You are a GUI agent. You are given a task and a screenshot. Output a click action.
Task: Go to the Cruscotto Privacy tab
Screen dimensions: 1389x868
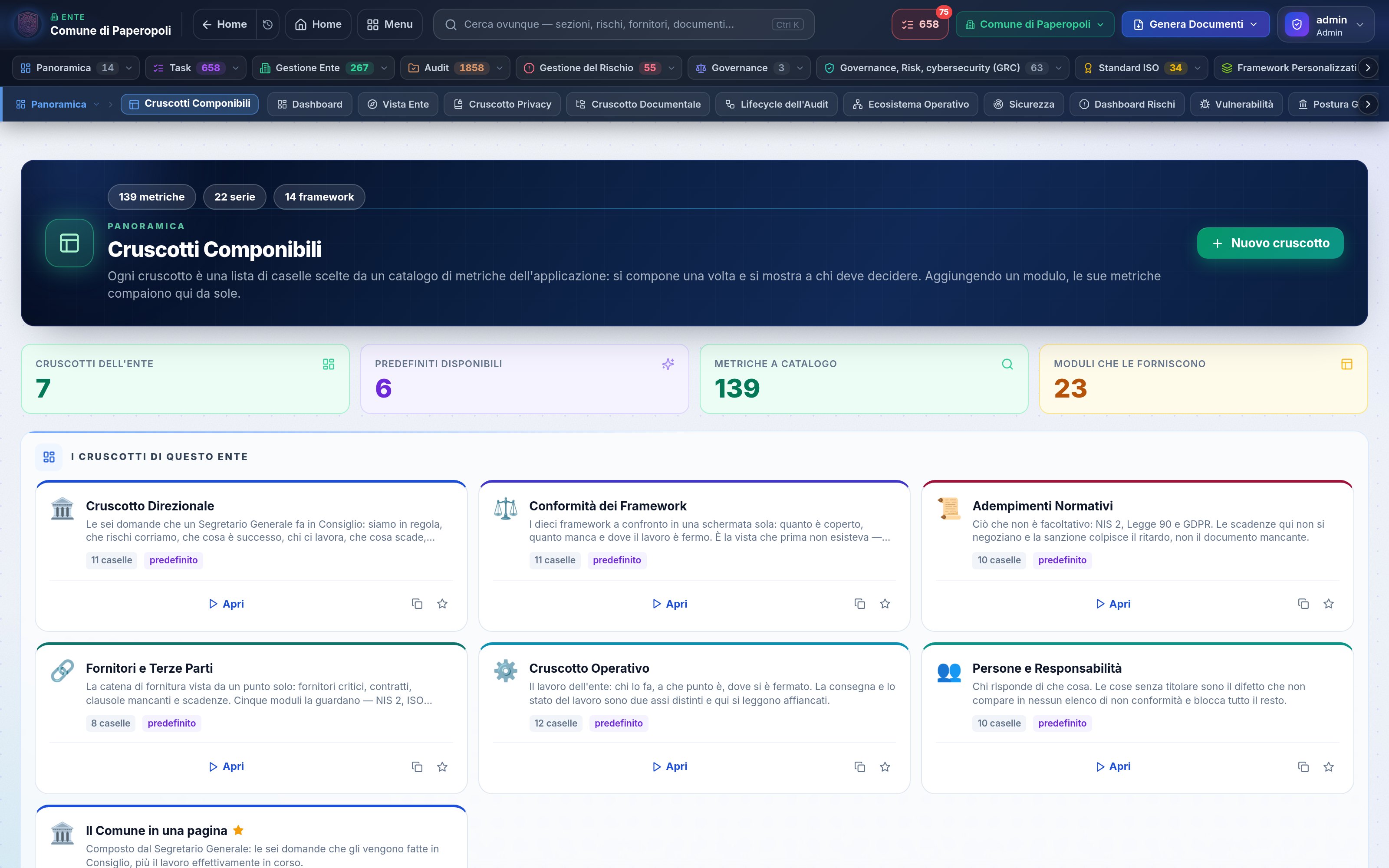point(502,104)
